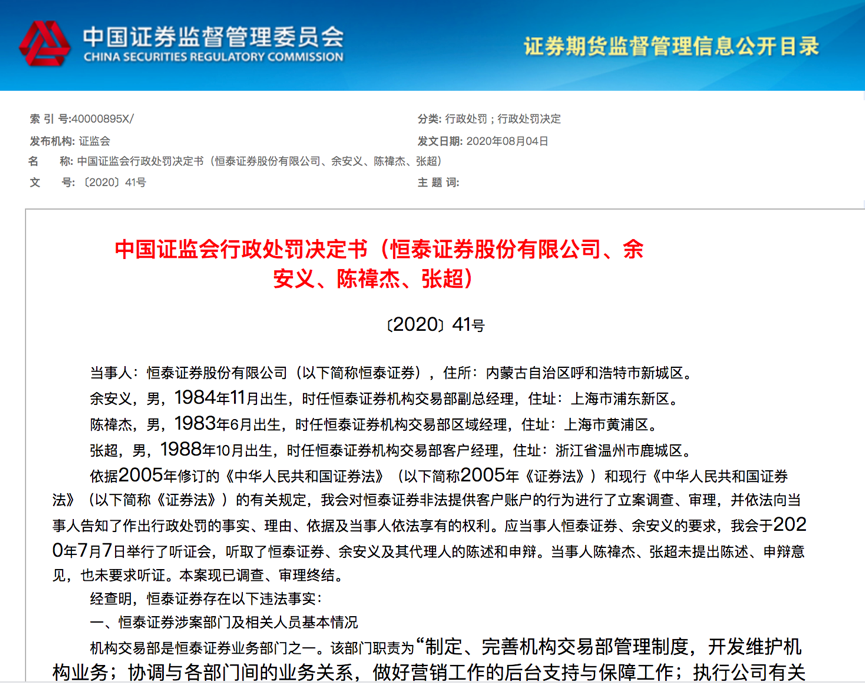Click the paragraph starting 机构交易部是恒泰证券业务部门之一
The height and width of the screenshot is (684, 865).
click(x=429, y=659)
